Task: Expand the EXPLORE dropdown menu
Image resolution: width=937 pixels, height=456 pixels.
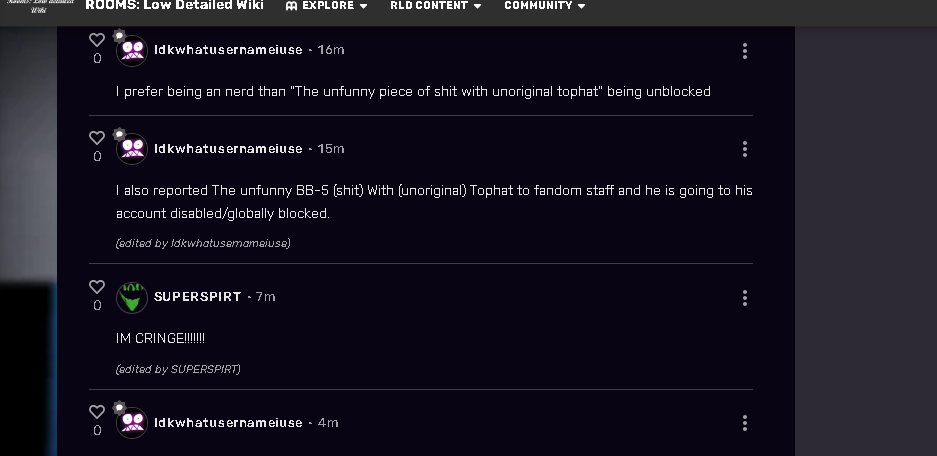Action: tap(327, 6)
